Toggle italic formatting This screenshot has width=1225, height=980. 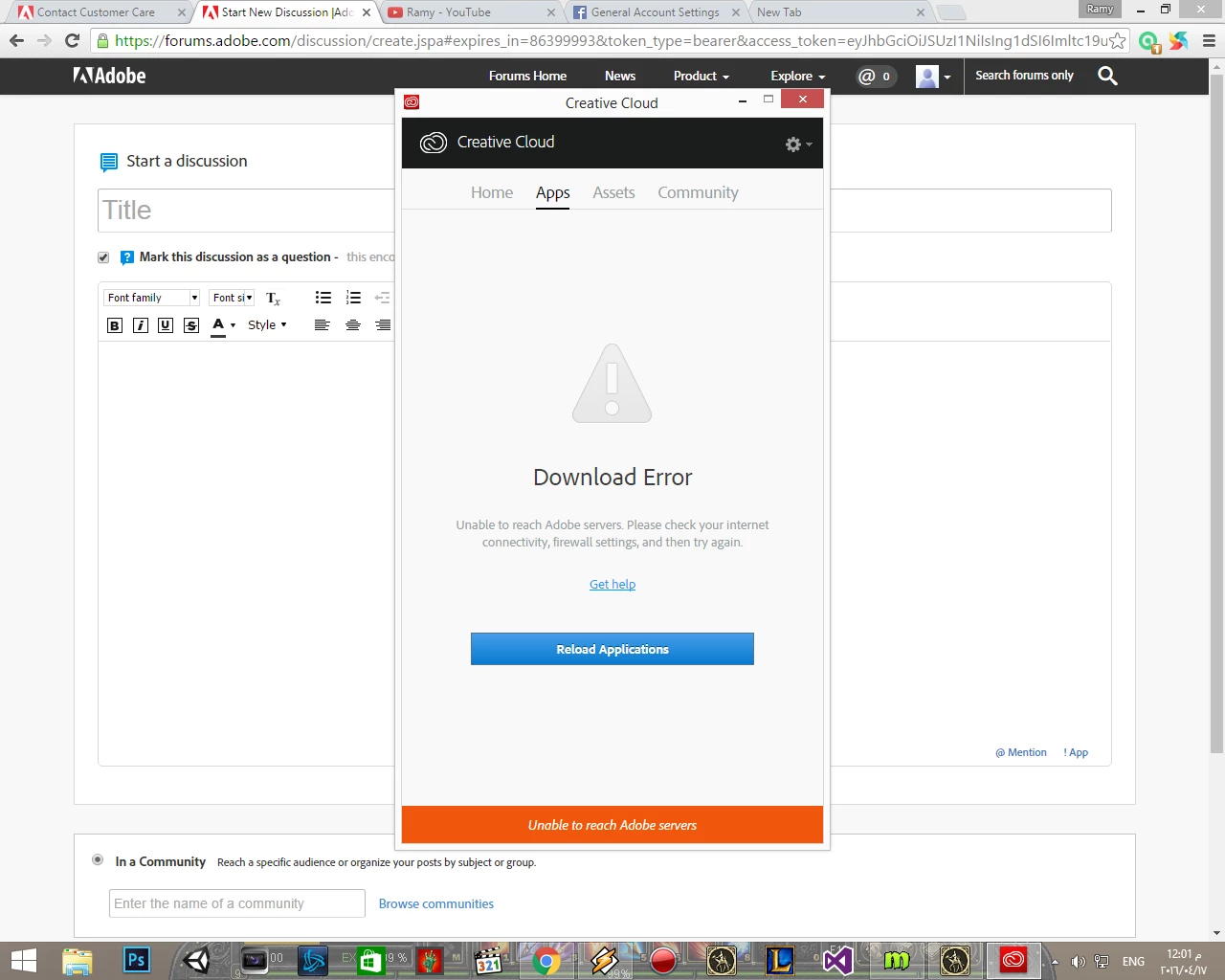[x=141, y=325]
